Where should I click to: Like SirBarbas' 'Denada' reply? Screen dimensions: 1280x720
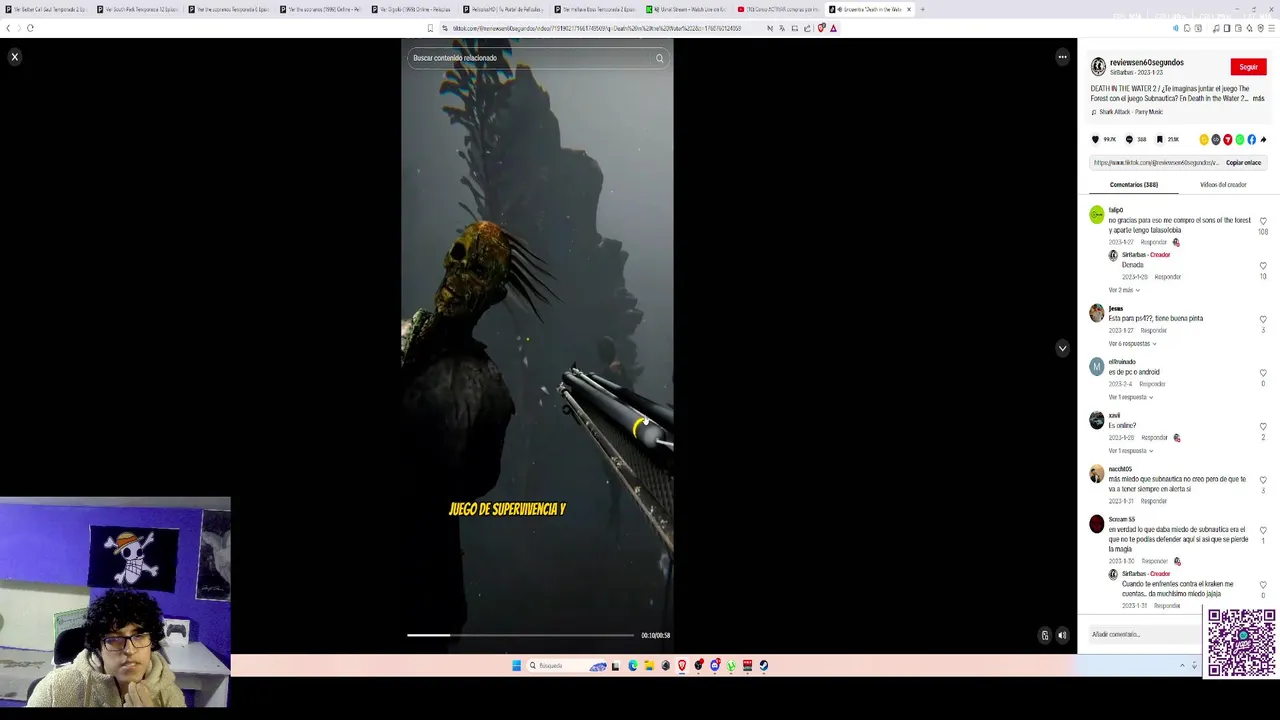click(x=1263, y=266)
